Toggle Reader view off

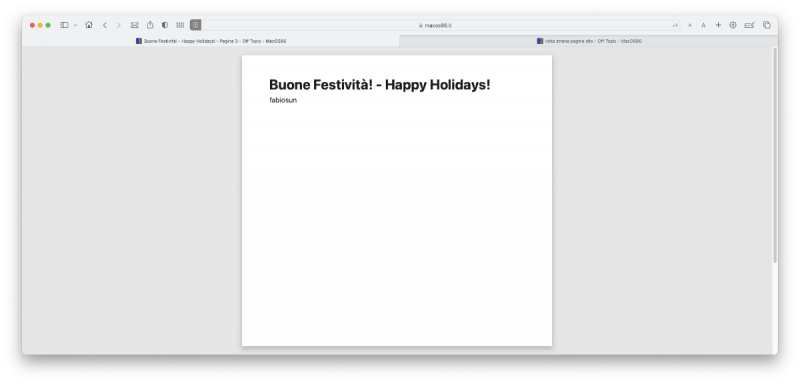point(195,25)
